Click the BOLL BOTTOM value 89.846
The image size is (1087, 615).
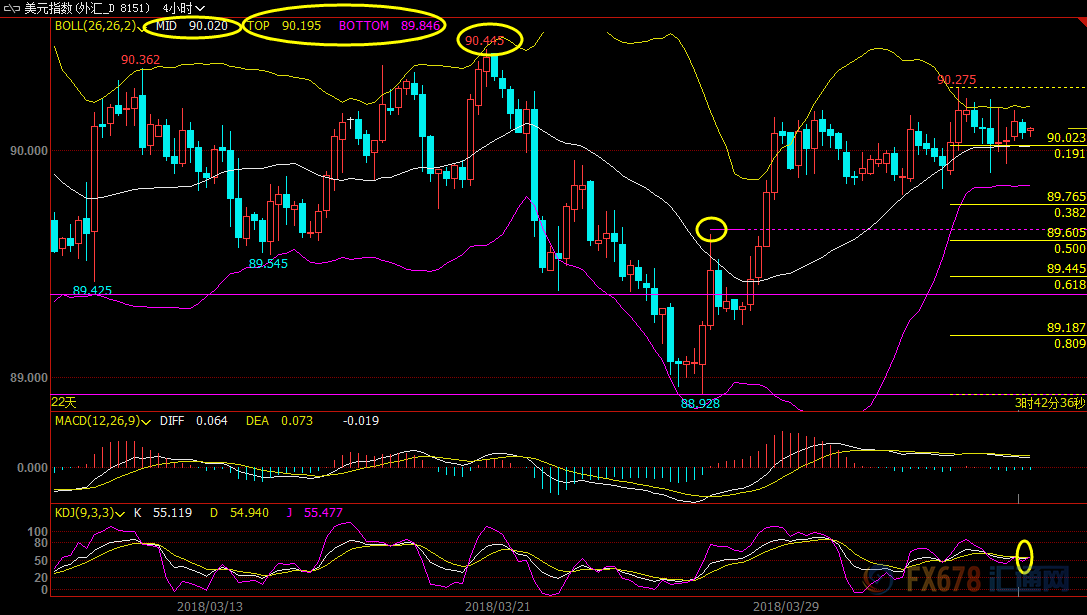pos(422,26)
